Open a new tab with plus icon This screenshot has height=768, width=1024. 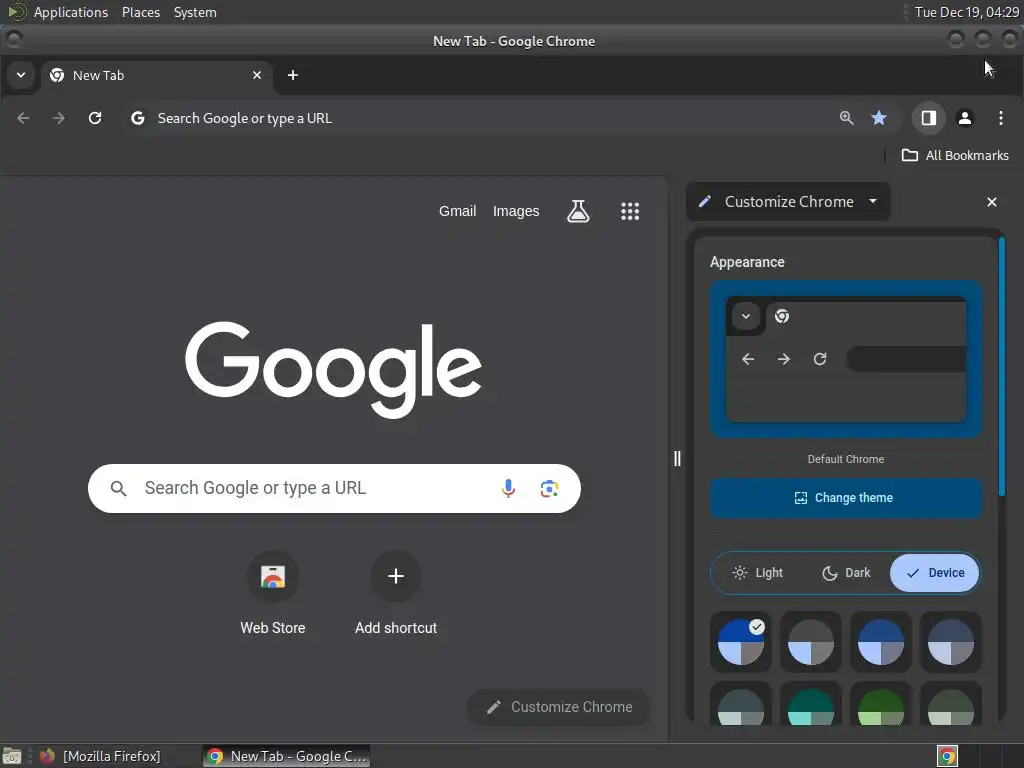coord(293,75)
